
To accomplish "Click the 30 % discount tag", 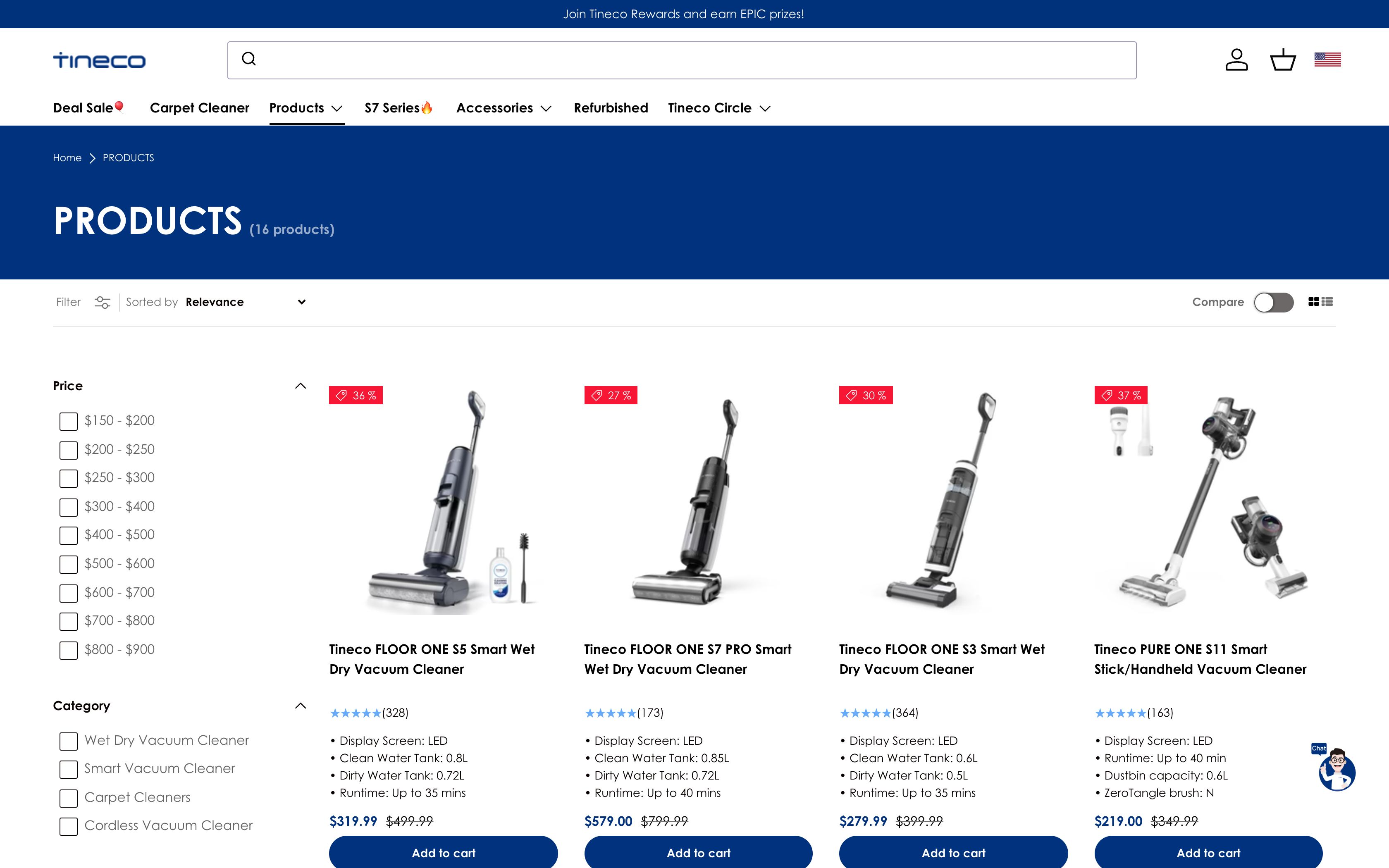I will tap(866, 395).
